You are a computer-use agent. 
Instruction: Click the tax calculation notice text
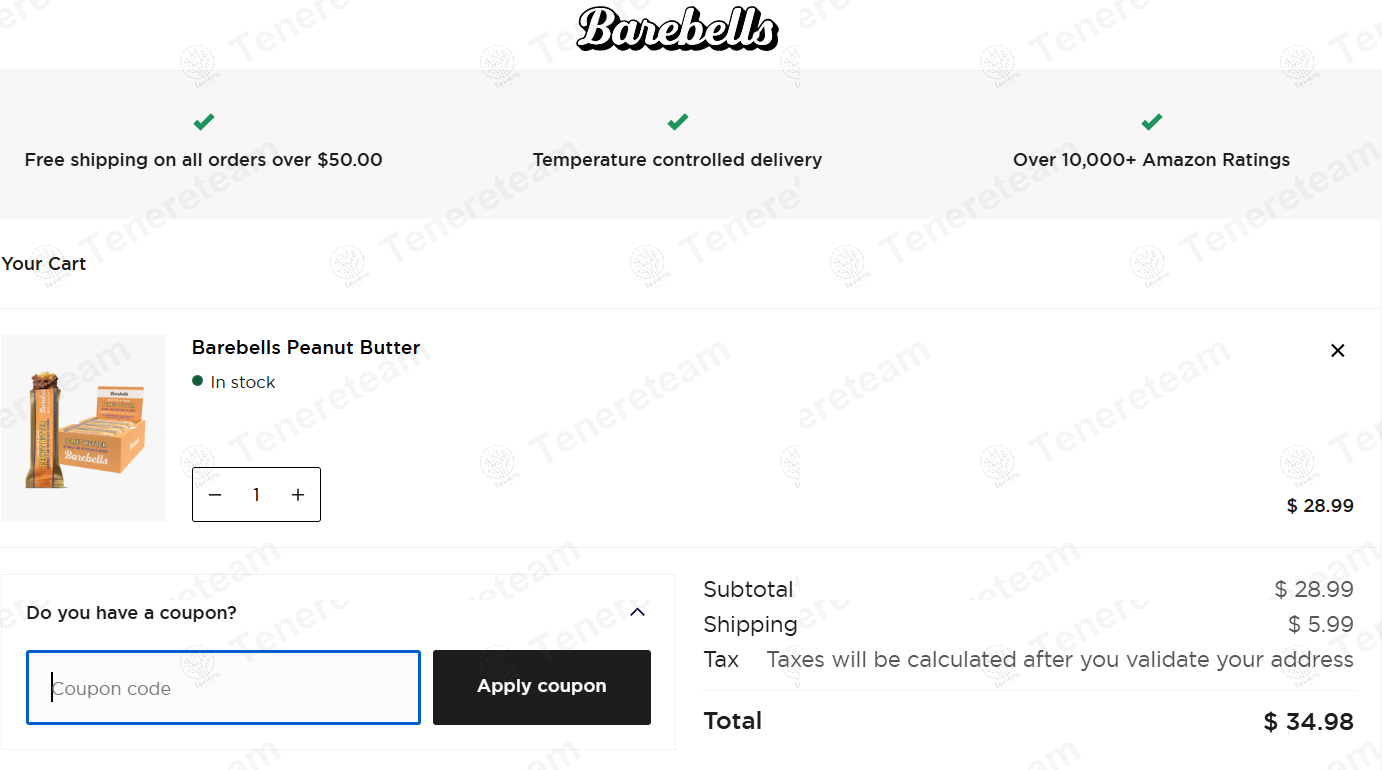point(1060,660)
